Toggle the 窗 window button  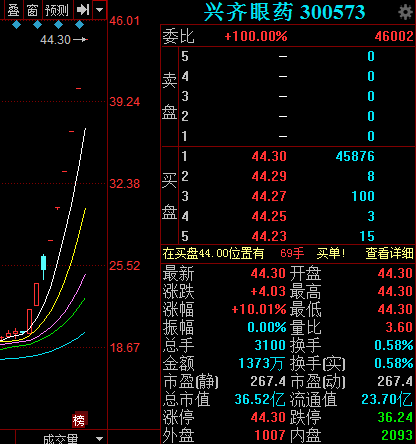(32, 10)
